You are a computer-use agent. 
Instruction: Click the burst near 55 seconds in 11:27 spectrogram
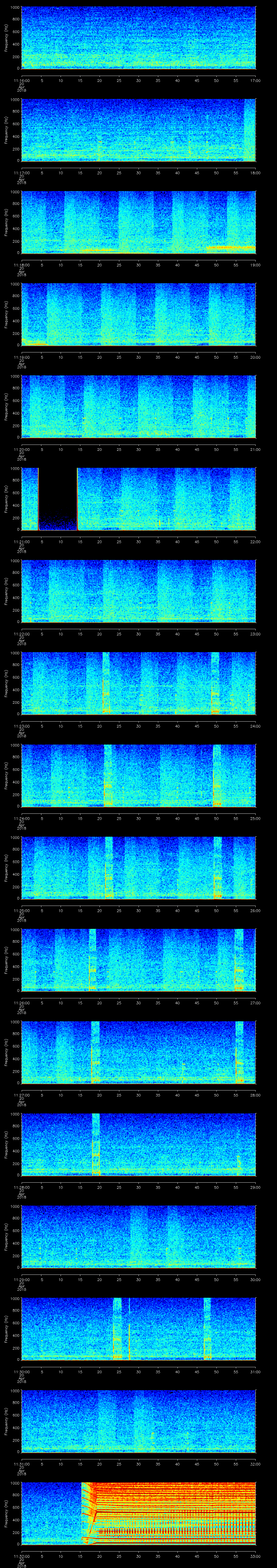point(239,1052)
